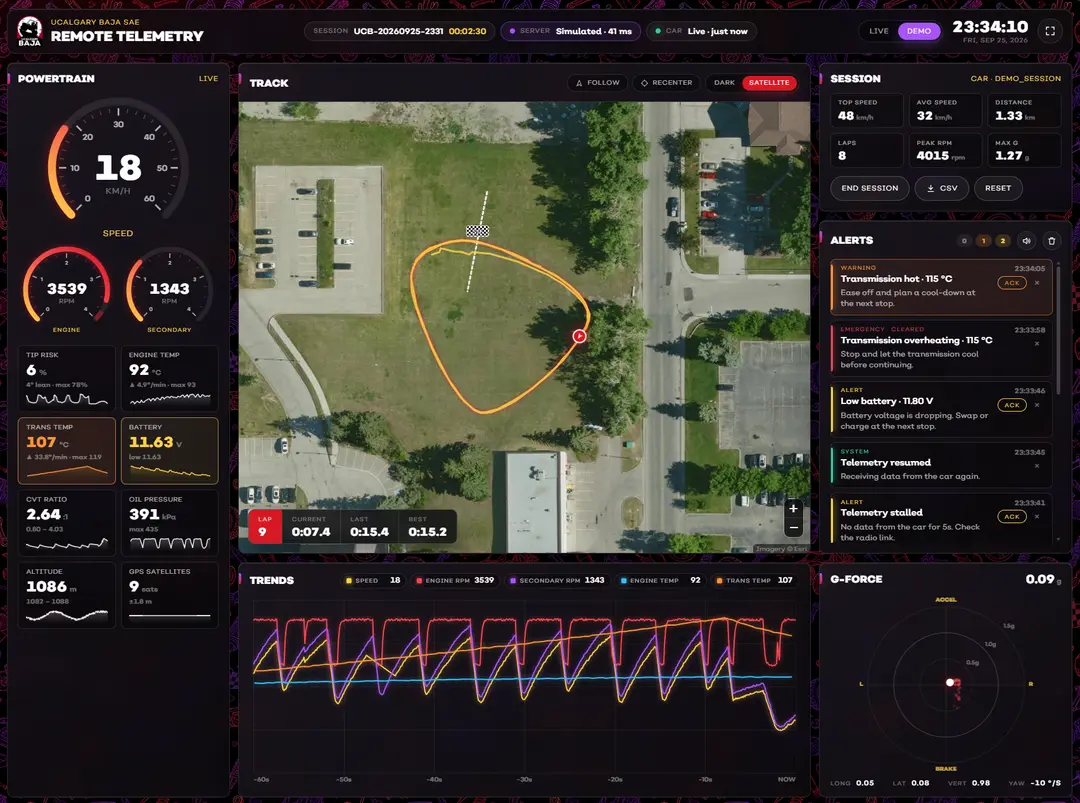Zoom out on the track map
This screenshot has height=803, width=1080.
point(793,528)
